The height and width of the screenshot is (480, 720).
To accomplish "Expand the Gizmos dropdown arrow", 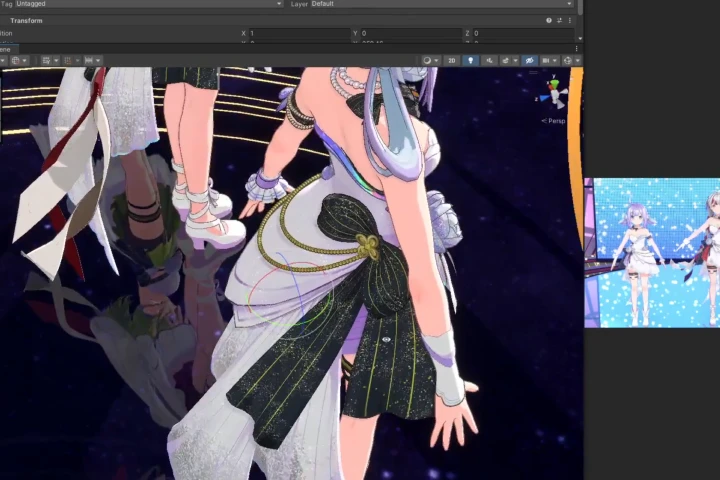I will click(577, 61).
